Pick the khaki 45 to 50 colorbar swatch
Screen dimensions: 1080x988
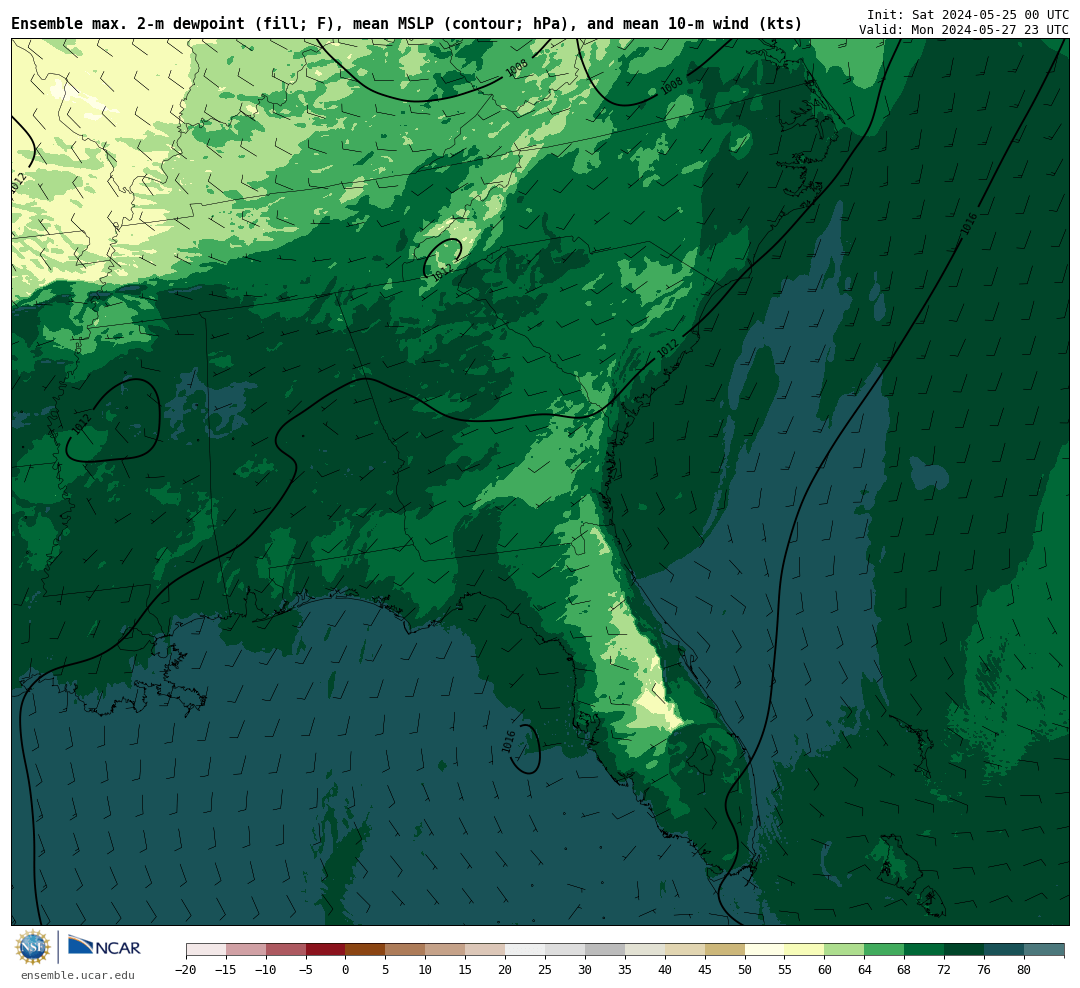pos(725,950)
